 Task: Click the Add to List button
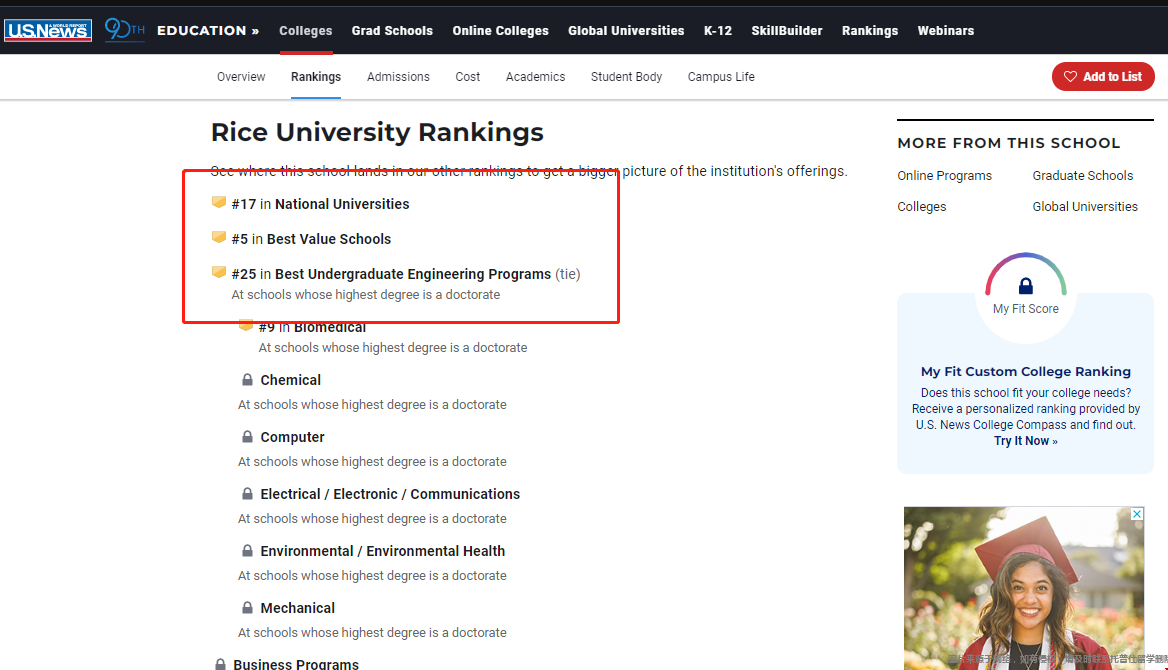(x=1103, y=77)
